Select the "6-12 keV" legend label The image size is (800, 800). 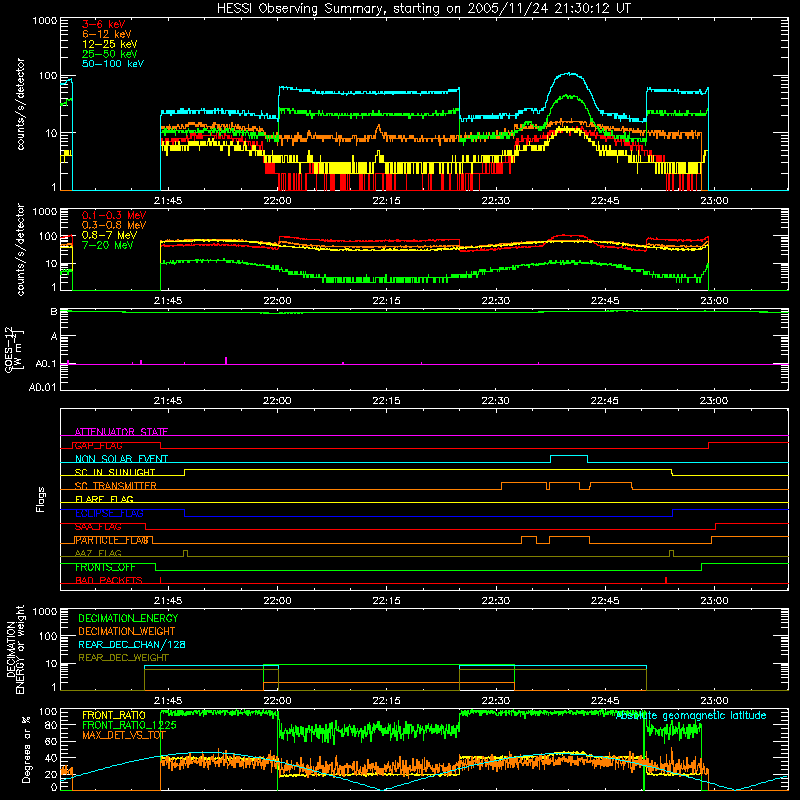coord(107,34)
